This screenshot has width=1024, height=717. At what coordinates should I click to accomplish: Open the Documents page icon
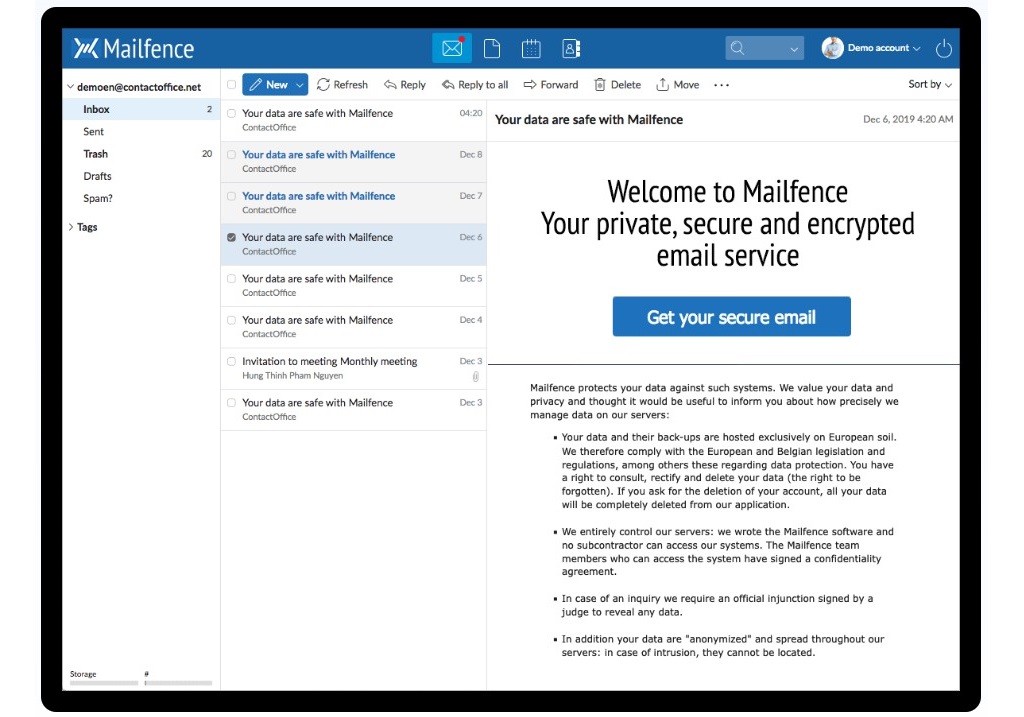492,48
